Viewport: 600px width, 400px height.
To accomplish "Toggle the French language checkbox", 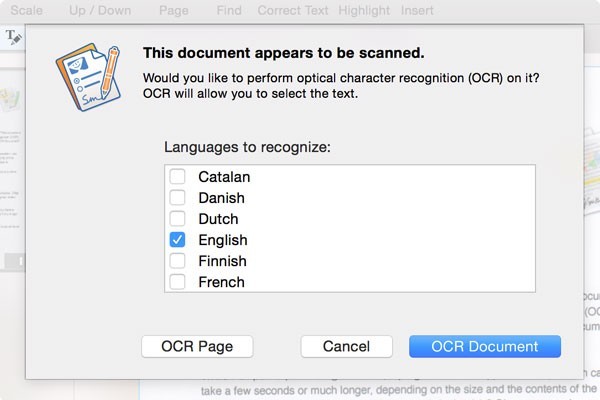I will point(177,282).
